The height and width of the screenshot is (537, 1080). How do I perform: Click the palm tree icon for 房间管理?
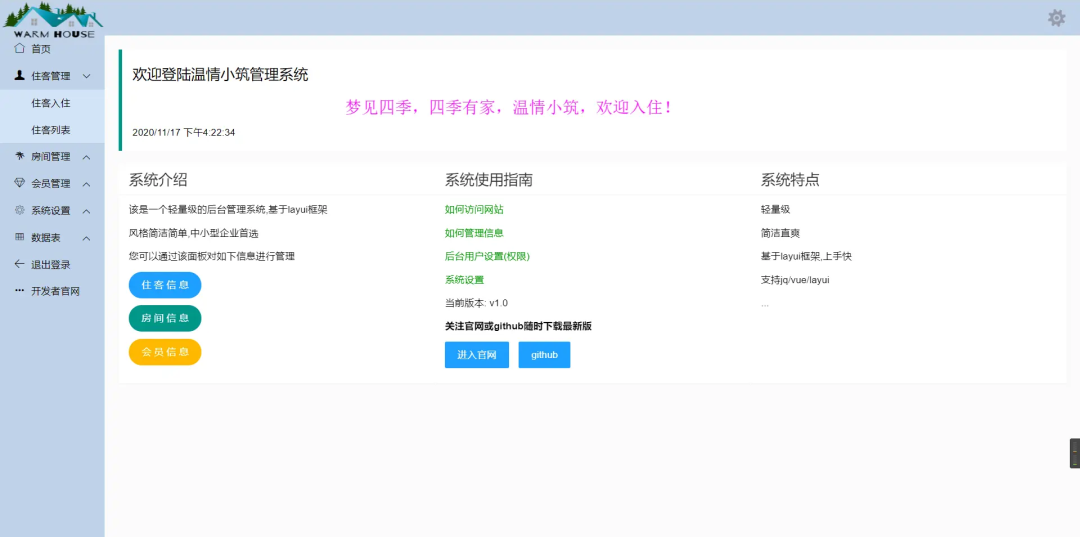pos(20,156)
